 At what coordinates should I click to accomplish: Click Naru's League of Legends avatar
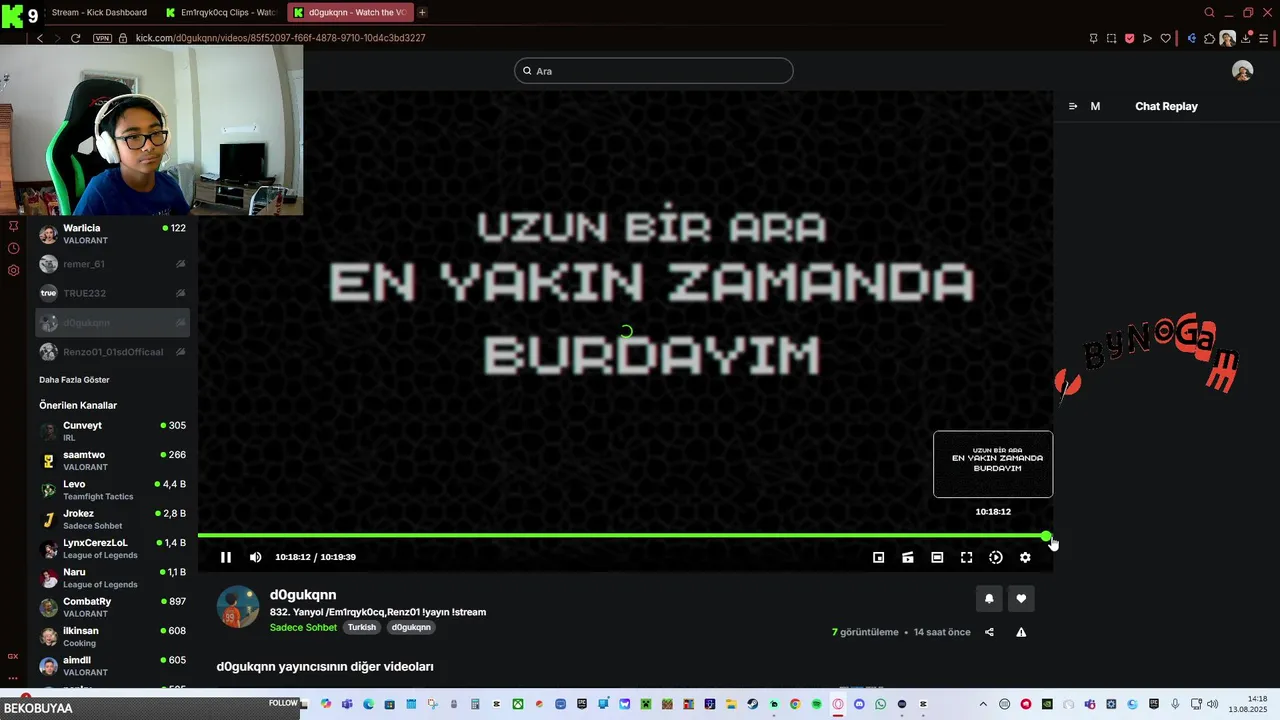[48, 578]
